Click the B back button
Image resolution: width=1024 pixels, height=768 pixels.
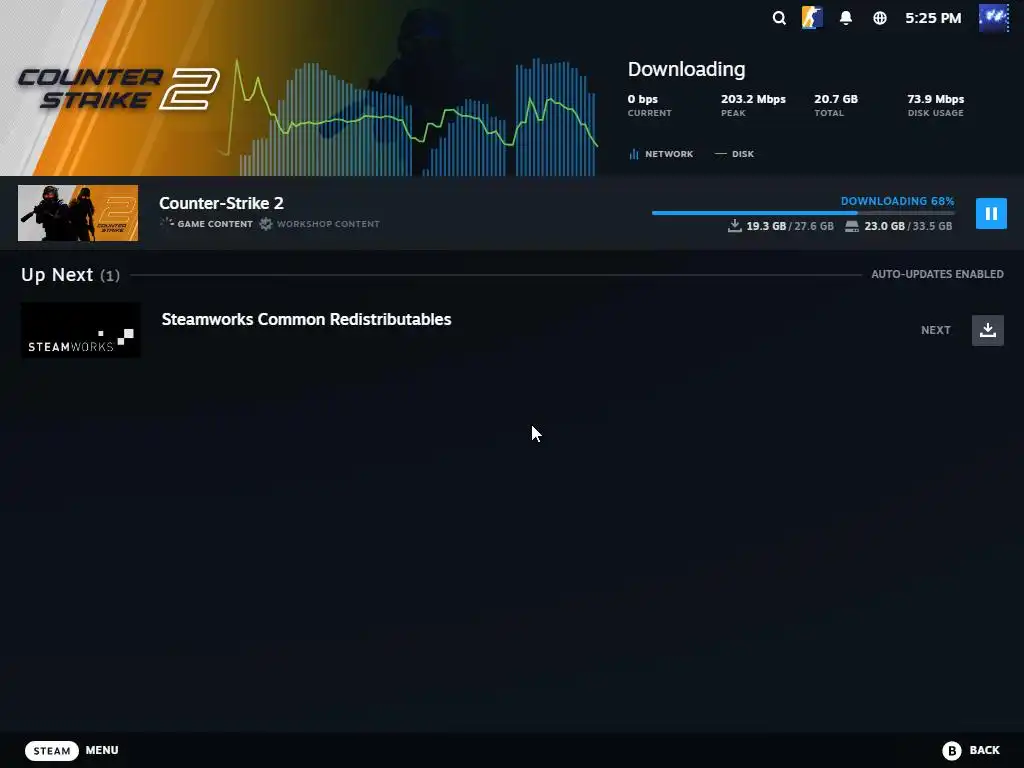952,751
